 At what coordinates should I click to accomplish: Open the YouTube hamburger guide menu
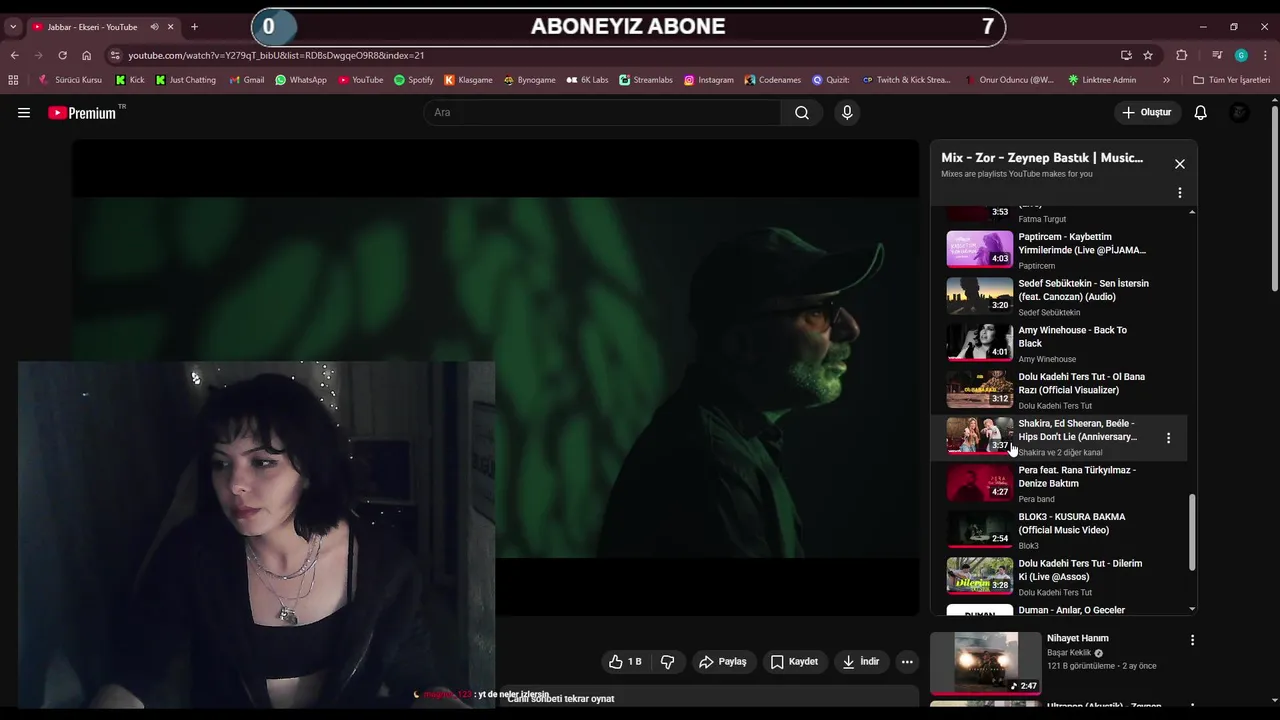pos(24,113)
